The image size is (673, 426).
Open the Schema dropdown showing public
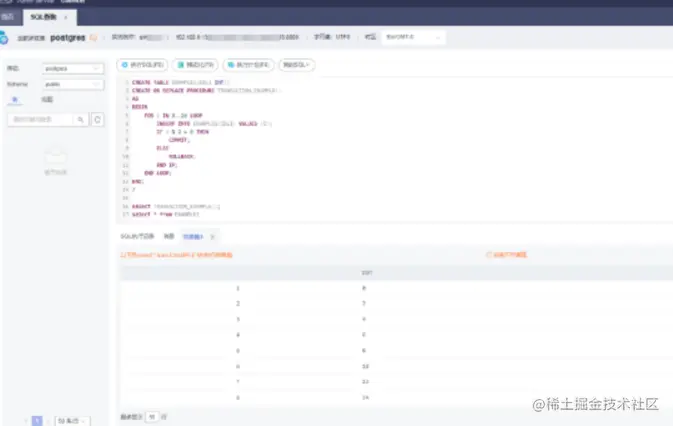[73, 85]
